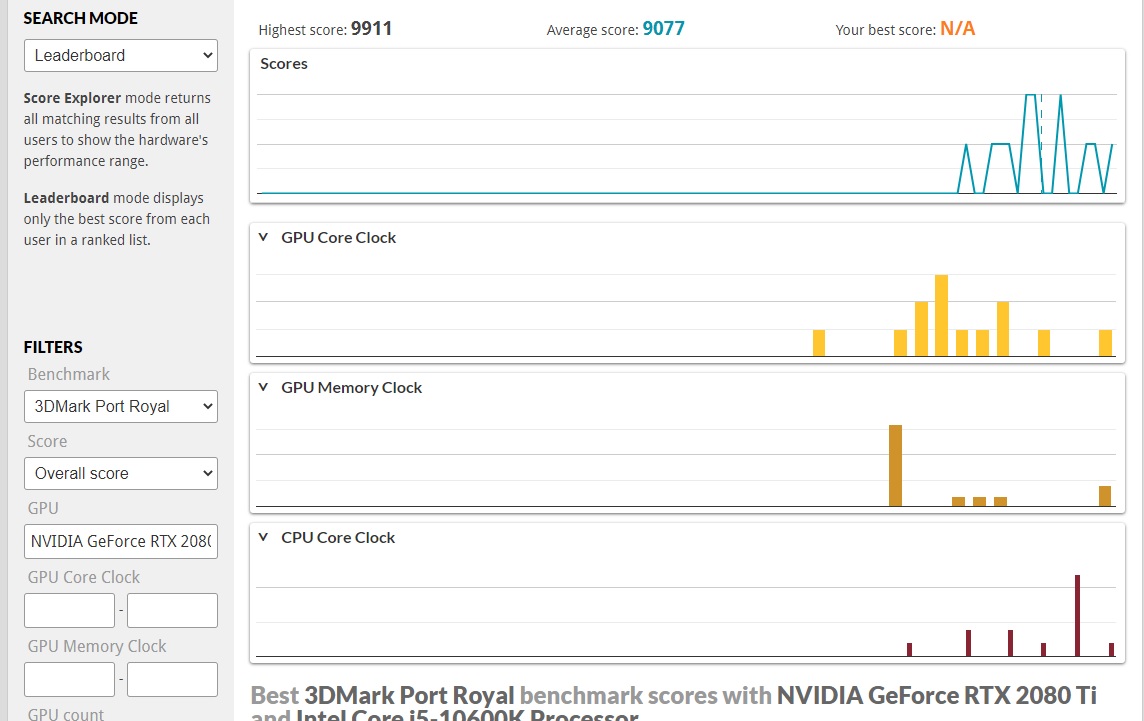Click the Average score value 9077
The height and width of the screenshot is (721, 1144).
pos(663,28)
